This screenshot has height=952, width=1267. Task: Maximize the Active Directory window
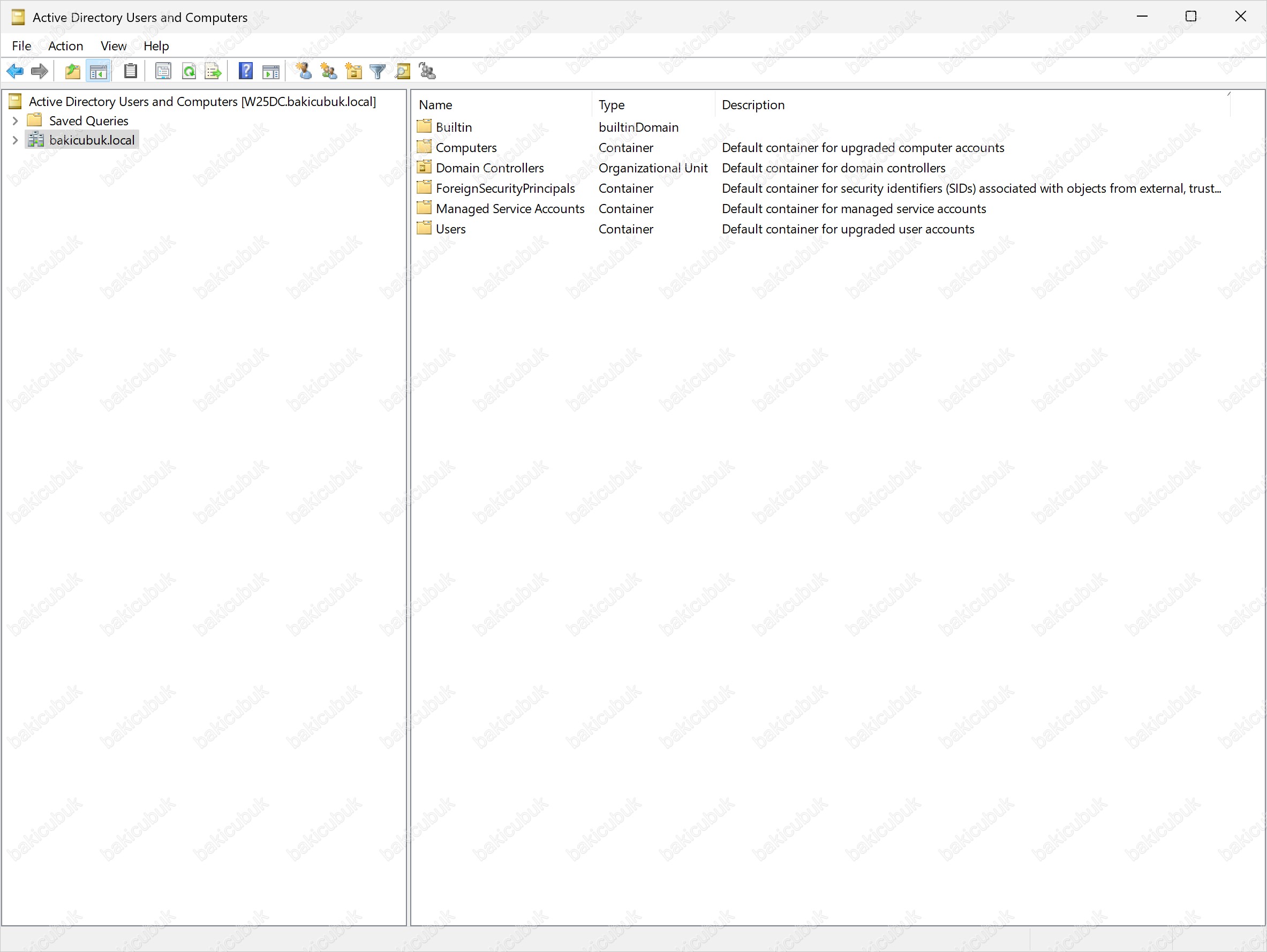click(1191, 17)
